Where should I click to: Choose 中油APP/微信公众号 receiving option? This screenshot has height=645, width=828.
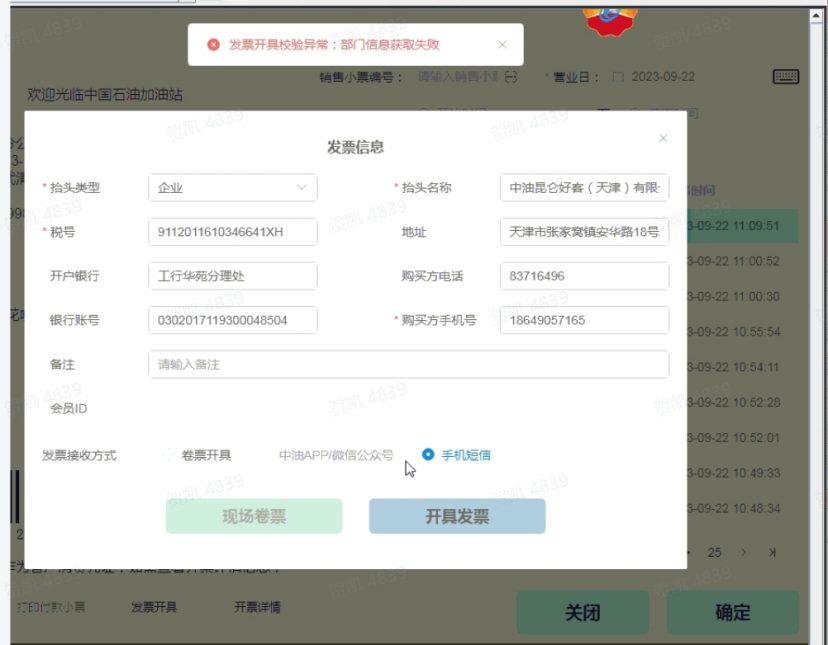335,455
